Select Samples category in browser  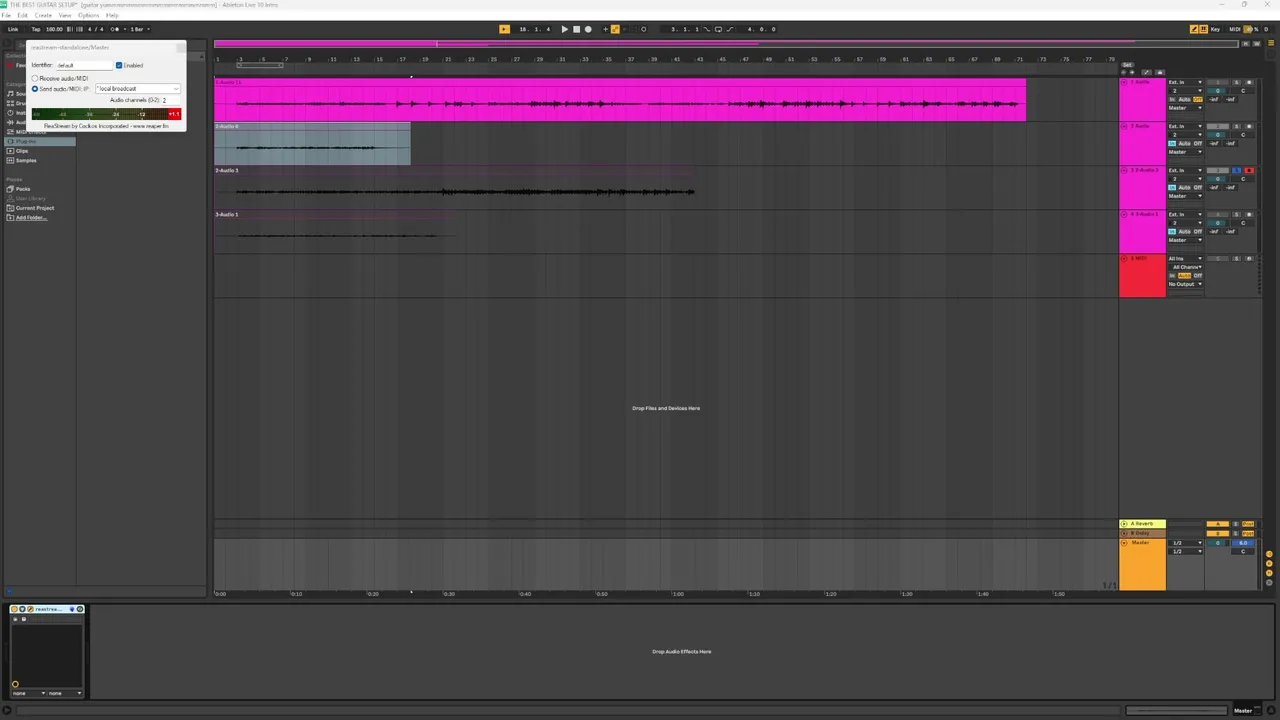pyautogui.click(x=26, y=160)
